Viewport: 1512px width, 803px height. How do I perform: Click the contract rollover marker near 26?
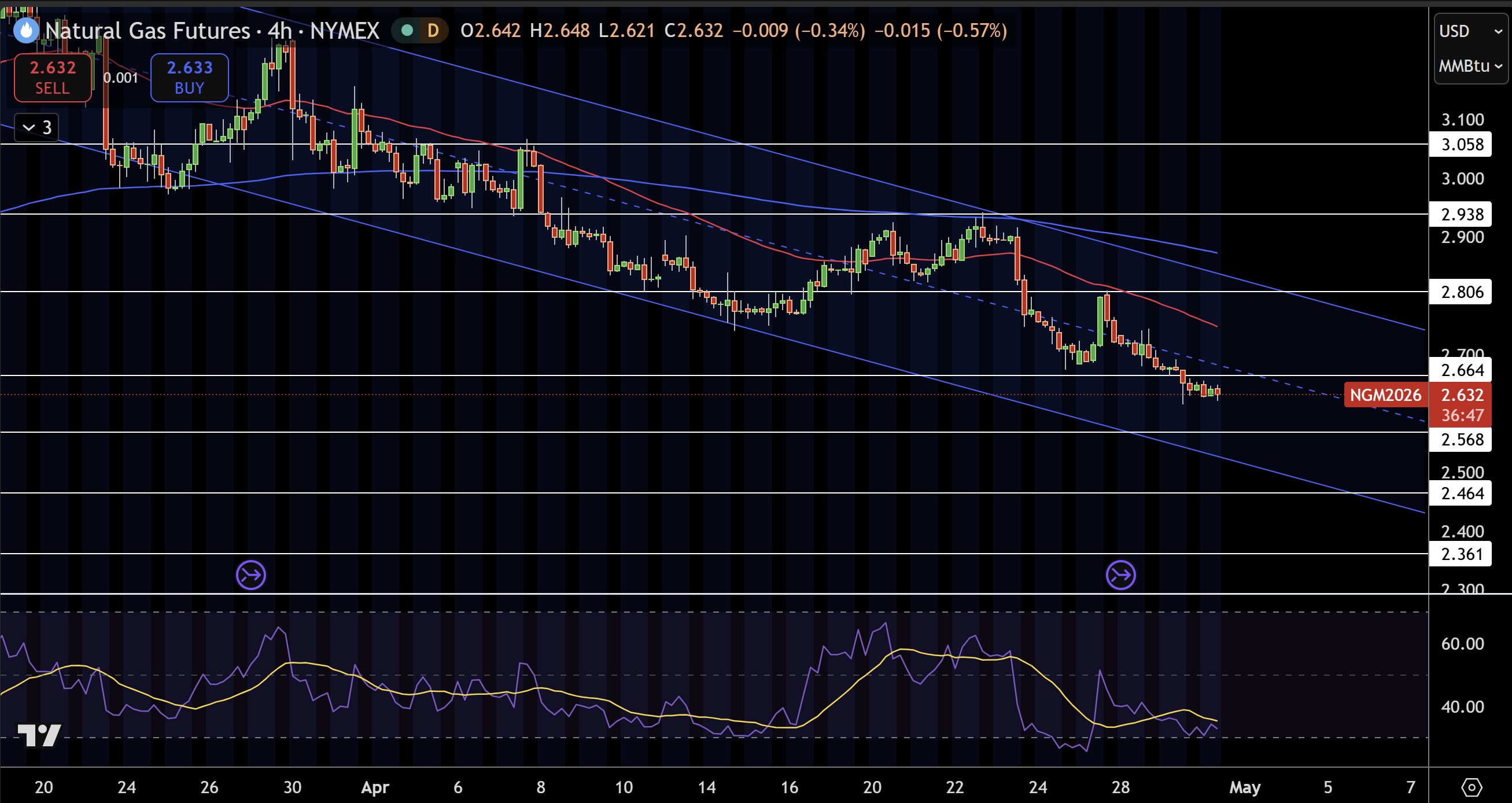(x=250, y=574)
